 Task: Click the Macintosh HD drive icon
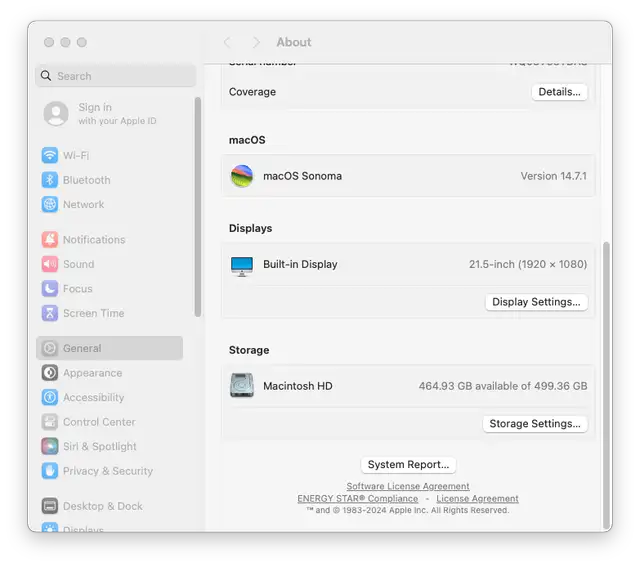(242, 385)
